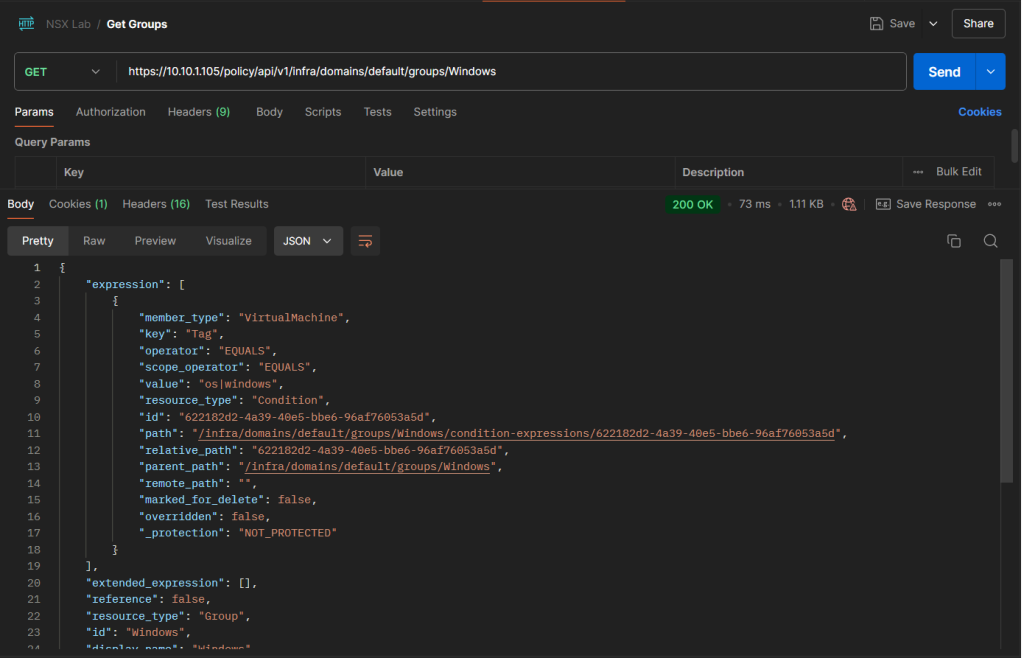Click the network globe icon near response size

click(849, 204)
